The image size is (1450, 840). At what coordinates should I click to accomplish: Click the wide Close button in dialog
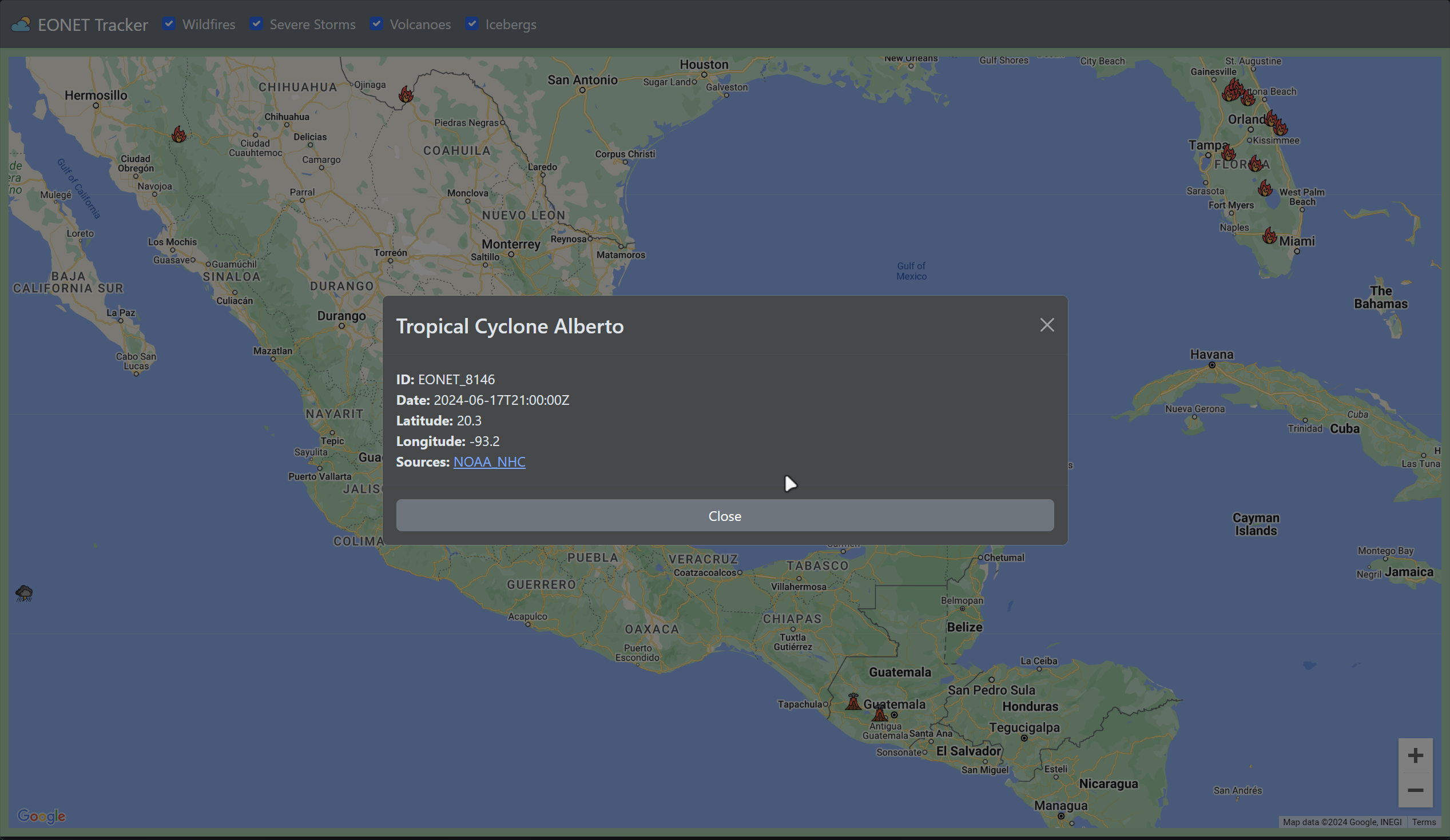point(724,516)
